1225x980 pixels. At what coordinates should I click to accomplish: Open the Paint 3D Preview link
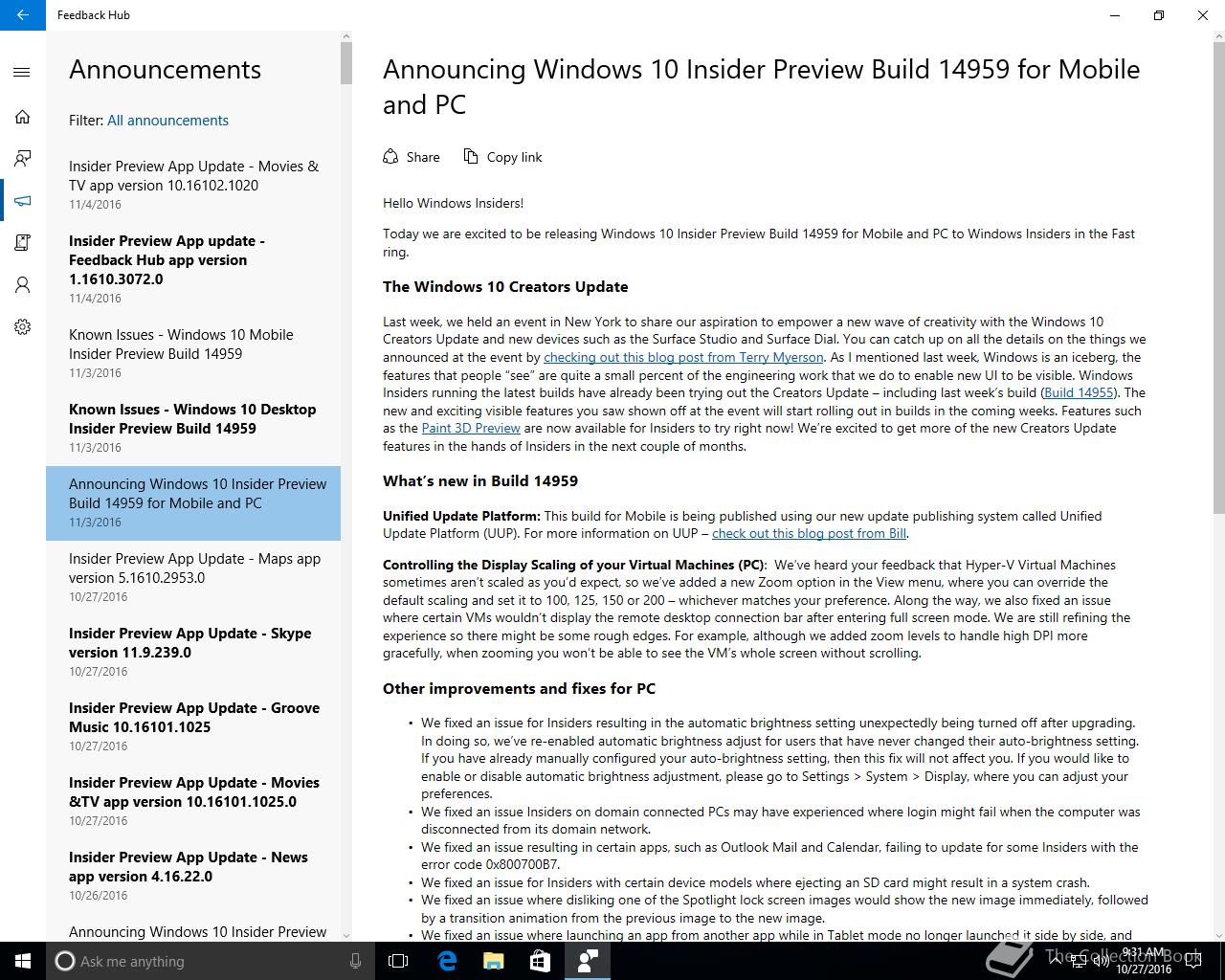(x=471, y=428)
